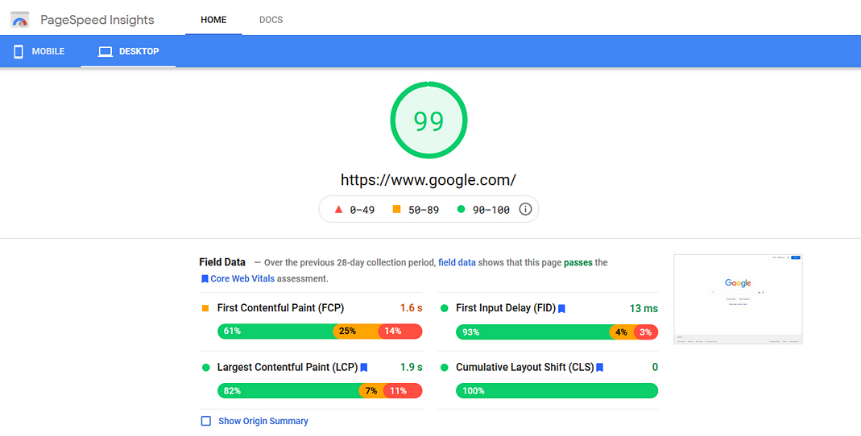This screenshot has width=861, height=436.
Task: Click the 4% orange FID bar segment
Action: point(622,332)
